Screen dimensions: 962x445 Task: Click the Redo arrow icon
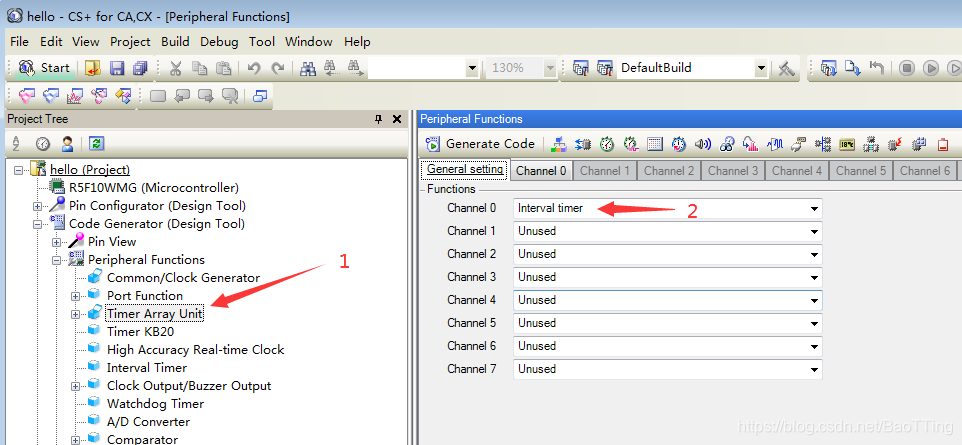click(278, 68)
